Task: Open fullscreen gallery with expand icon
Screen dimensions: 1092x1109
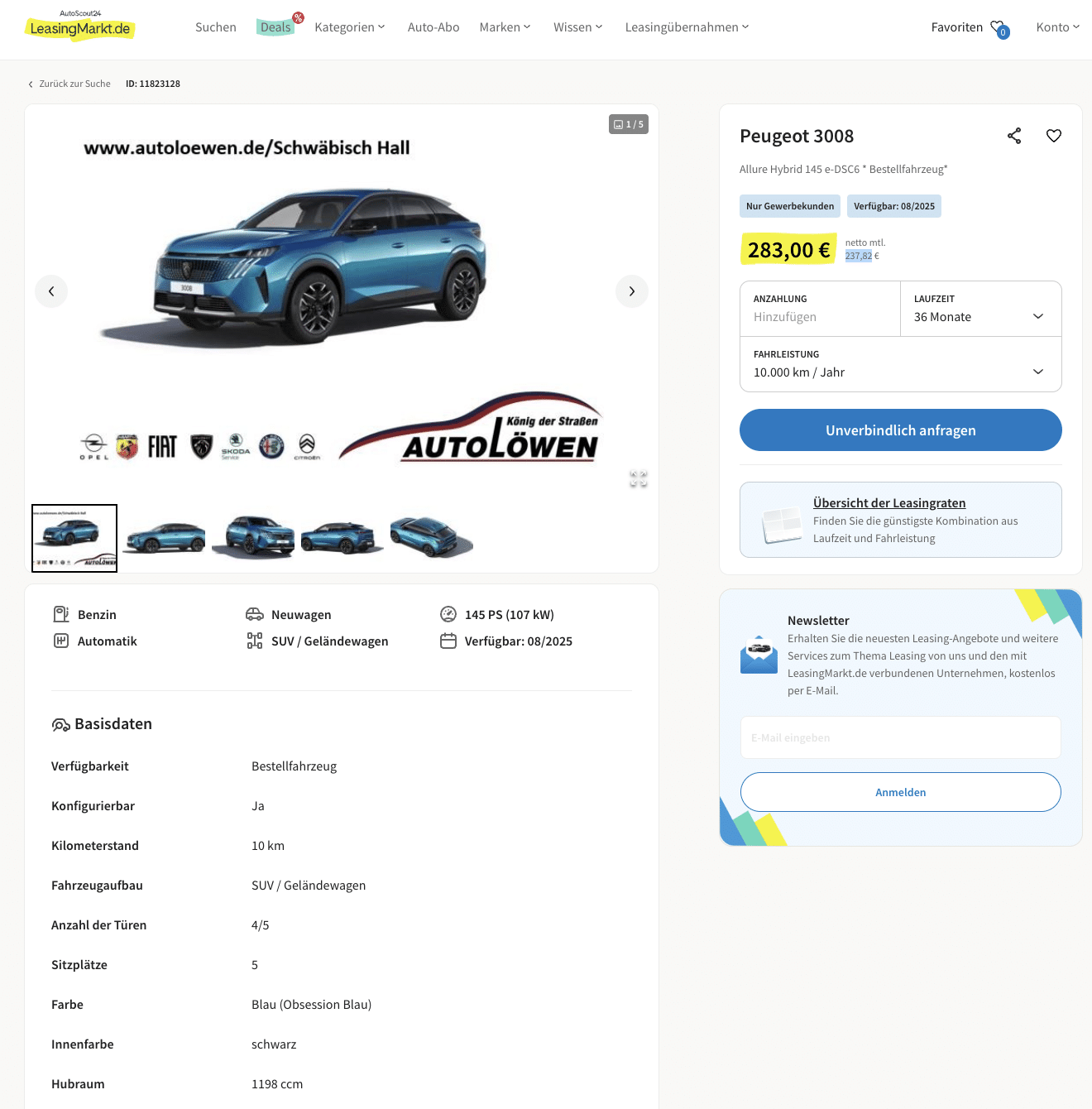Action: coord(639,479)
